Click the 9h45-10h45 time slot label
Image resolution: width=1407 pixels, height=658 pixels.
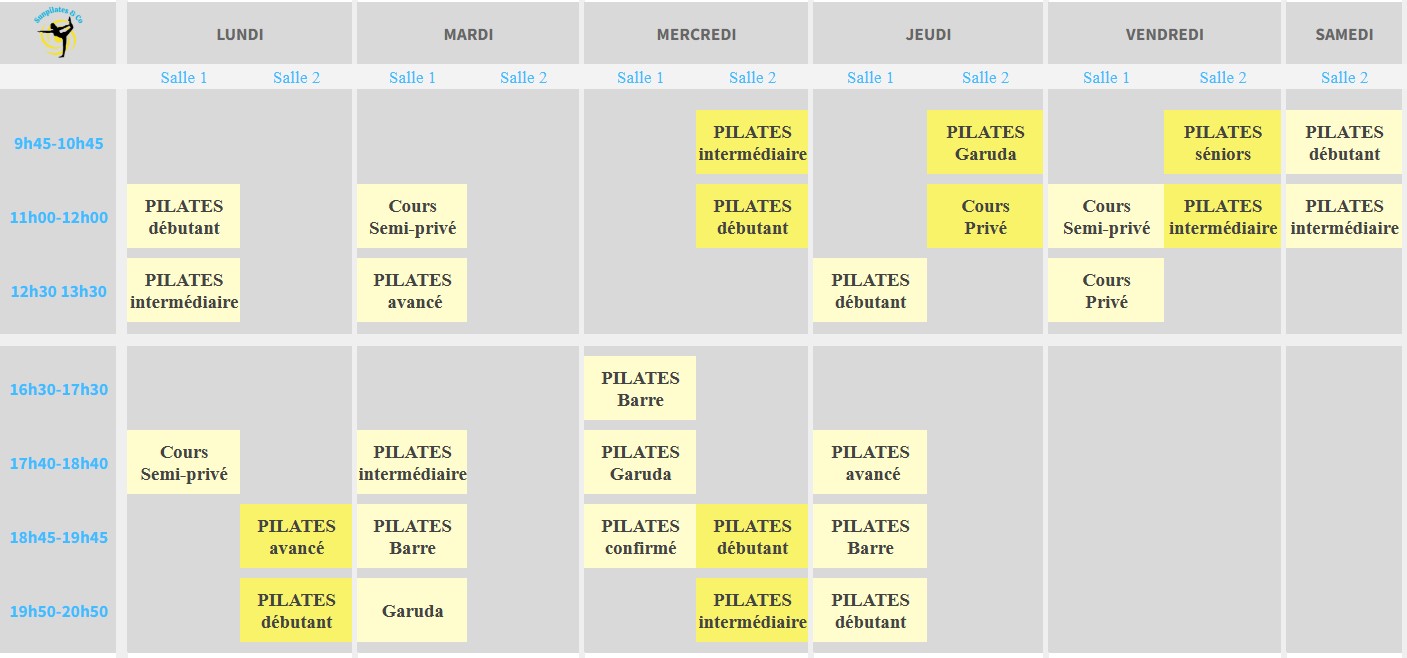pyautogui.click(x=58, y=143)
